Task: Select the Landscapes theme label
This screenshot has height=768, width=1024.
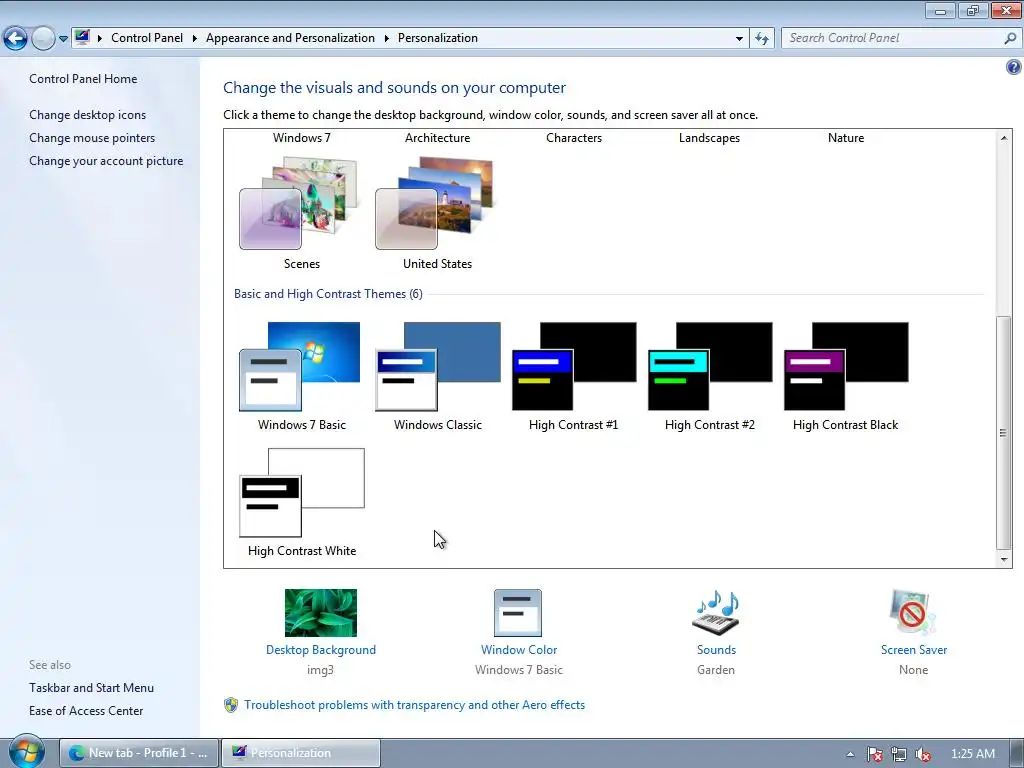Action: click(x=709, y=138)
